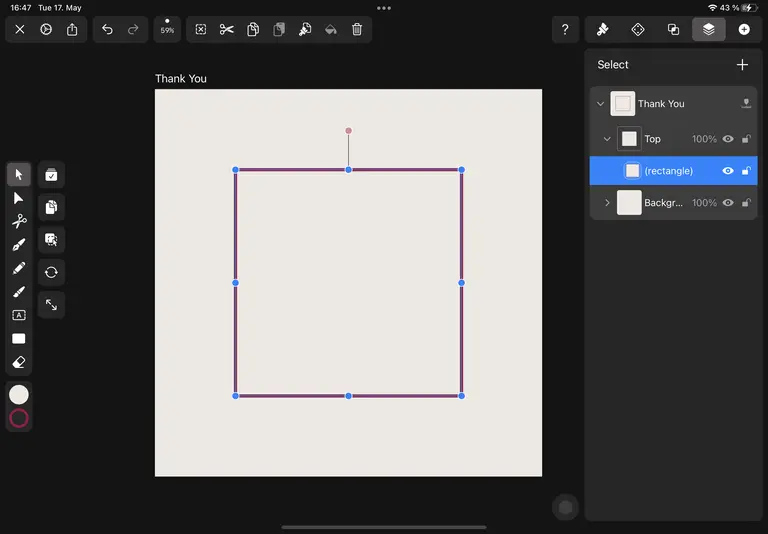Lock the rectangle layer
Viewport: 768px width, 534px height.
[746, 171]
